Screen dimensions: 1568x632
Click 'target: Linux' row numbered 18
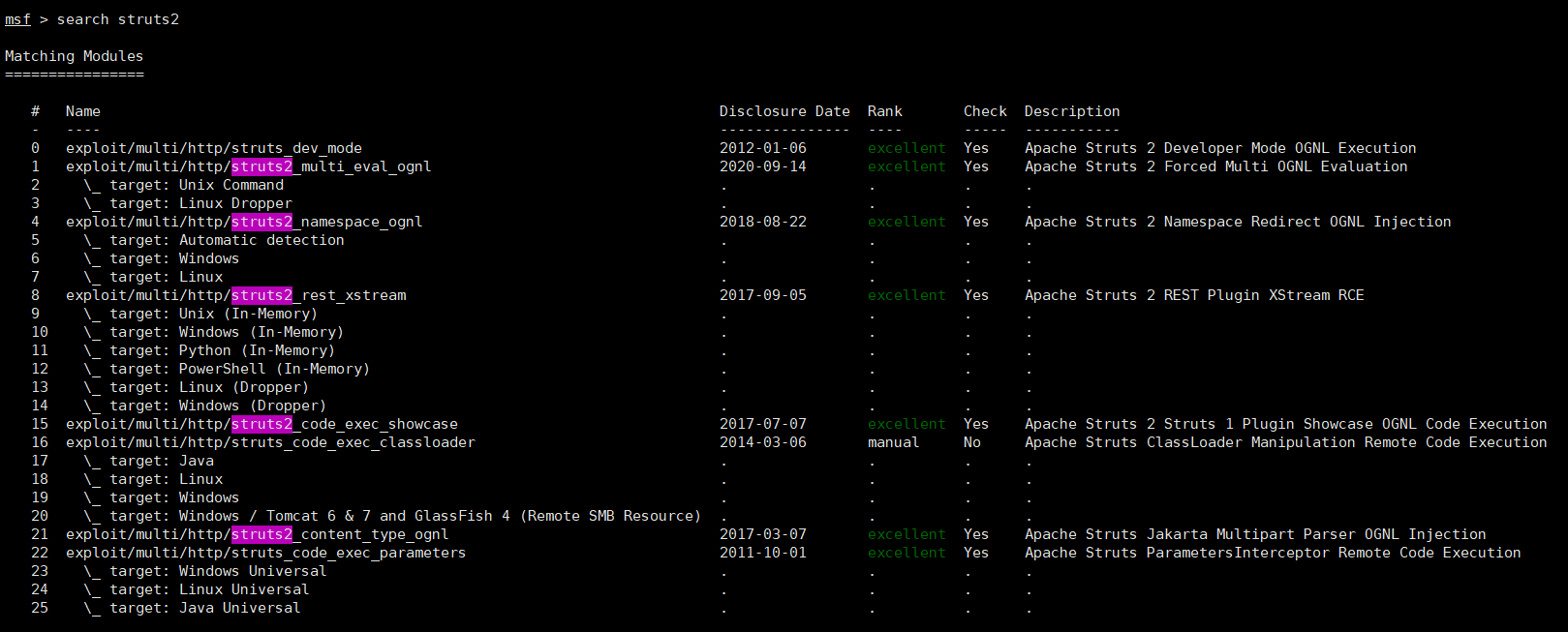pos(153,479)
